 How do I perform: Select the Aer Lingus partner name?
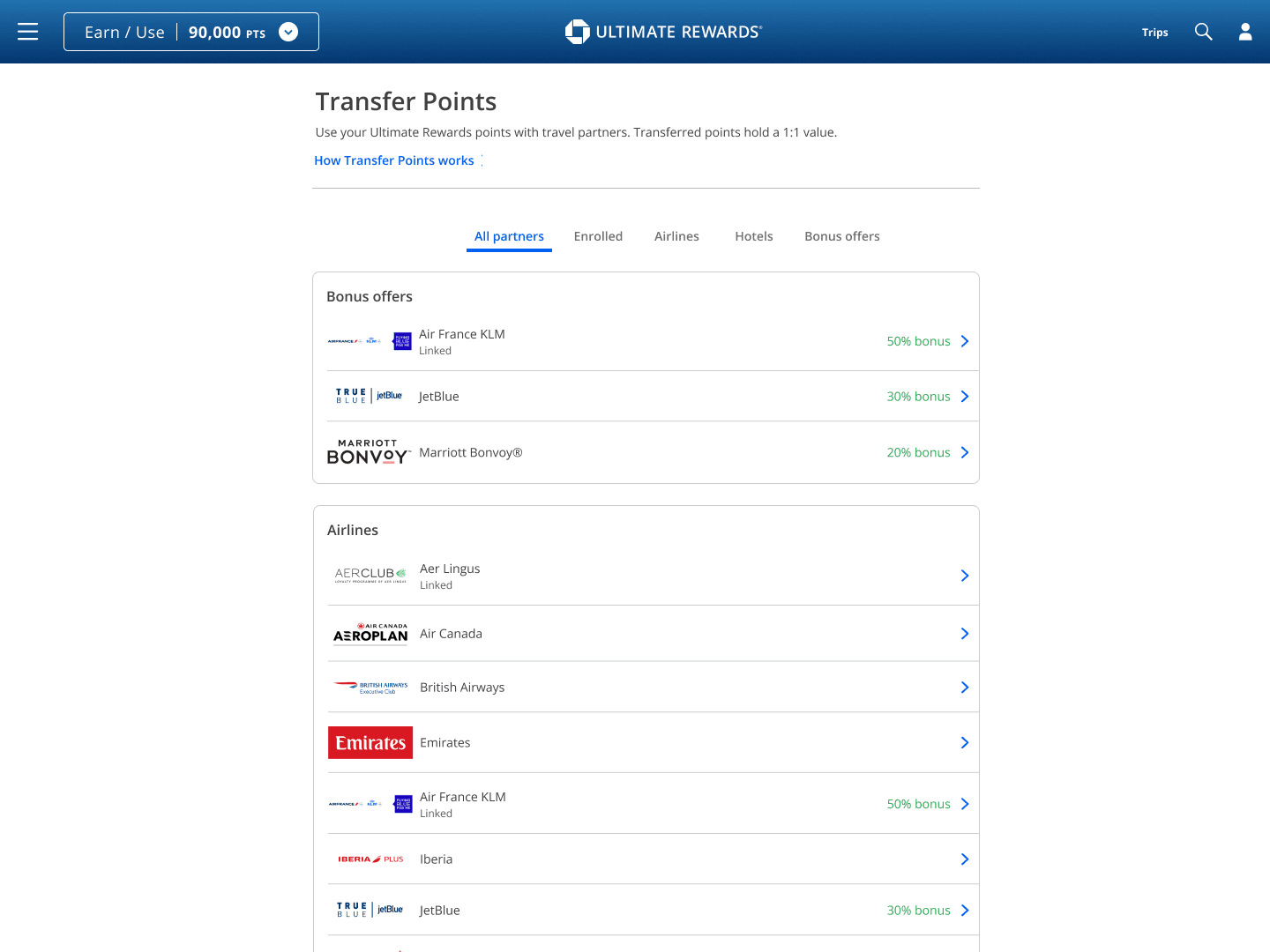click(x=450, y=569)
